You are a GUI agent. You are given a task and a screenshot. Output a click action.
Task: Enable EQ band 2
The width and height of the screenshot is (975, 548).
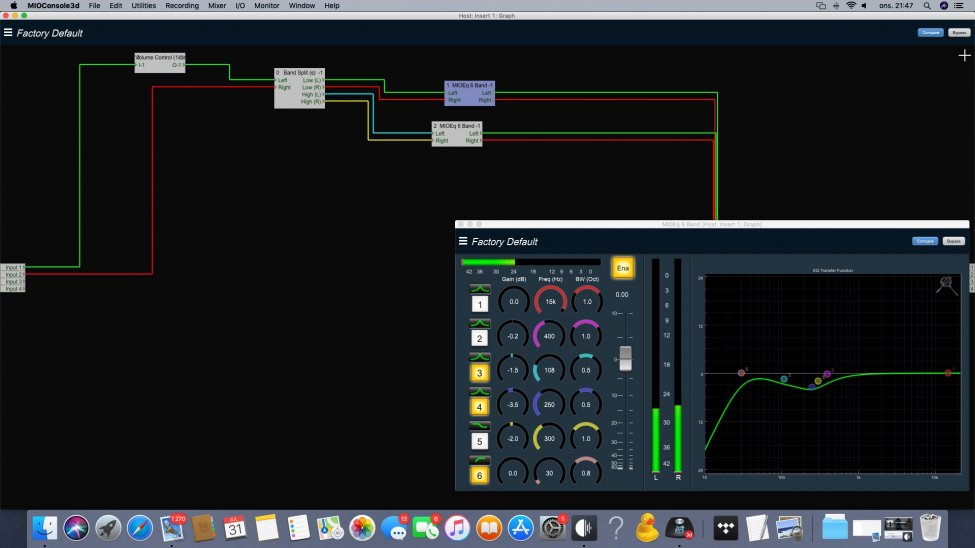tap(480, 338)
